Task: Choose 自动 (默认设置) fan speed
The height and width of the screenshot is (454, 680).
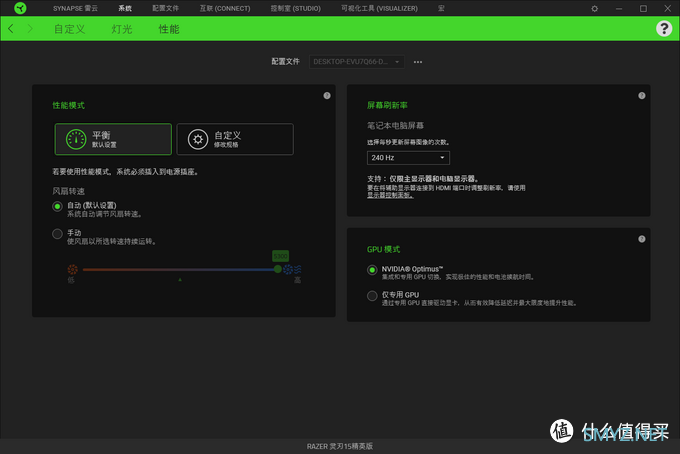Action: [x=57, y=206]
